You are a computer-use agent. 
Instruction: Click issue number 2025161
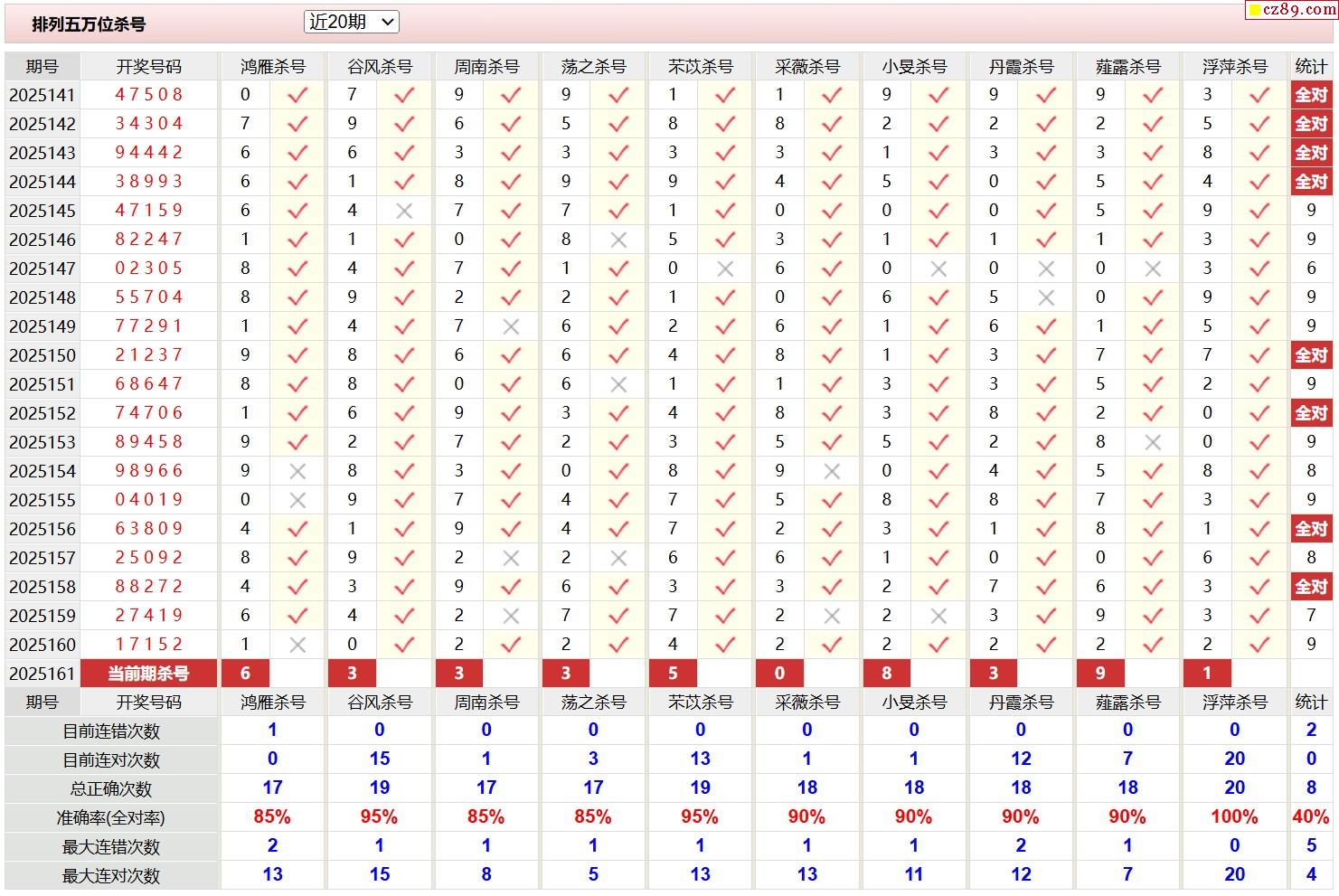coord(42,674)
